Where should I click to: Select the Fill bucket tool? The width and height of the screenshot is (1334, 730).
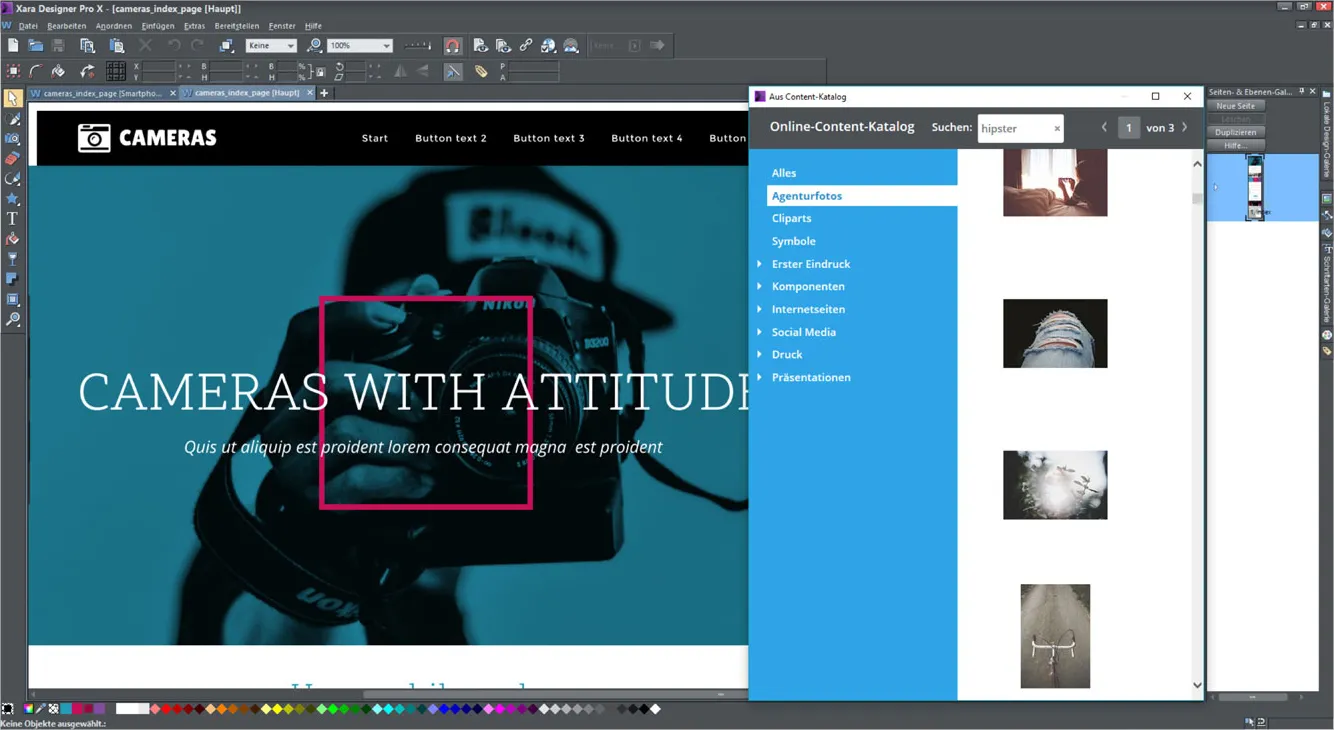pyautogui.click(x=13, y=238)
